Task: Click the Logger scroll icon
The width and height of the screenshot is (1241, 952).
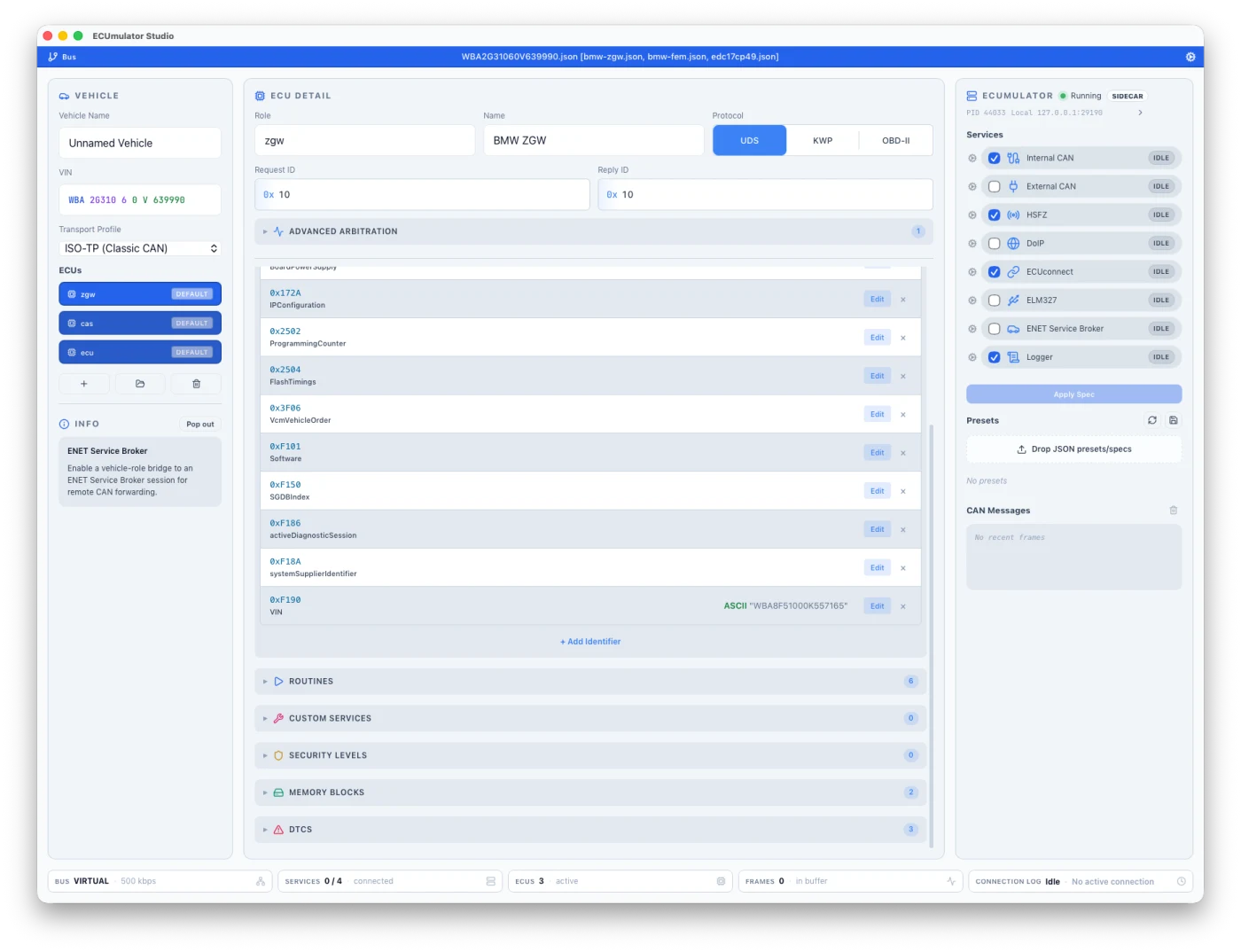Action: click(x=1013, y=356)
